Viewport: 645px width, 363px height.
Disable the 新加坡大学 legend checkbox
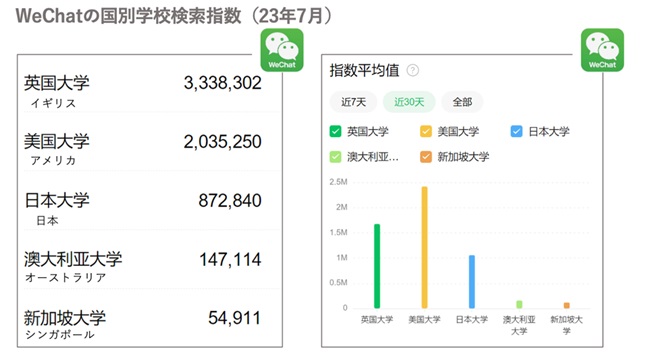click(426, 157)
